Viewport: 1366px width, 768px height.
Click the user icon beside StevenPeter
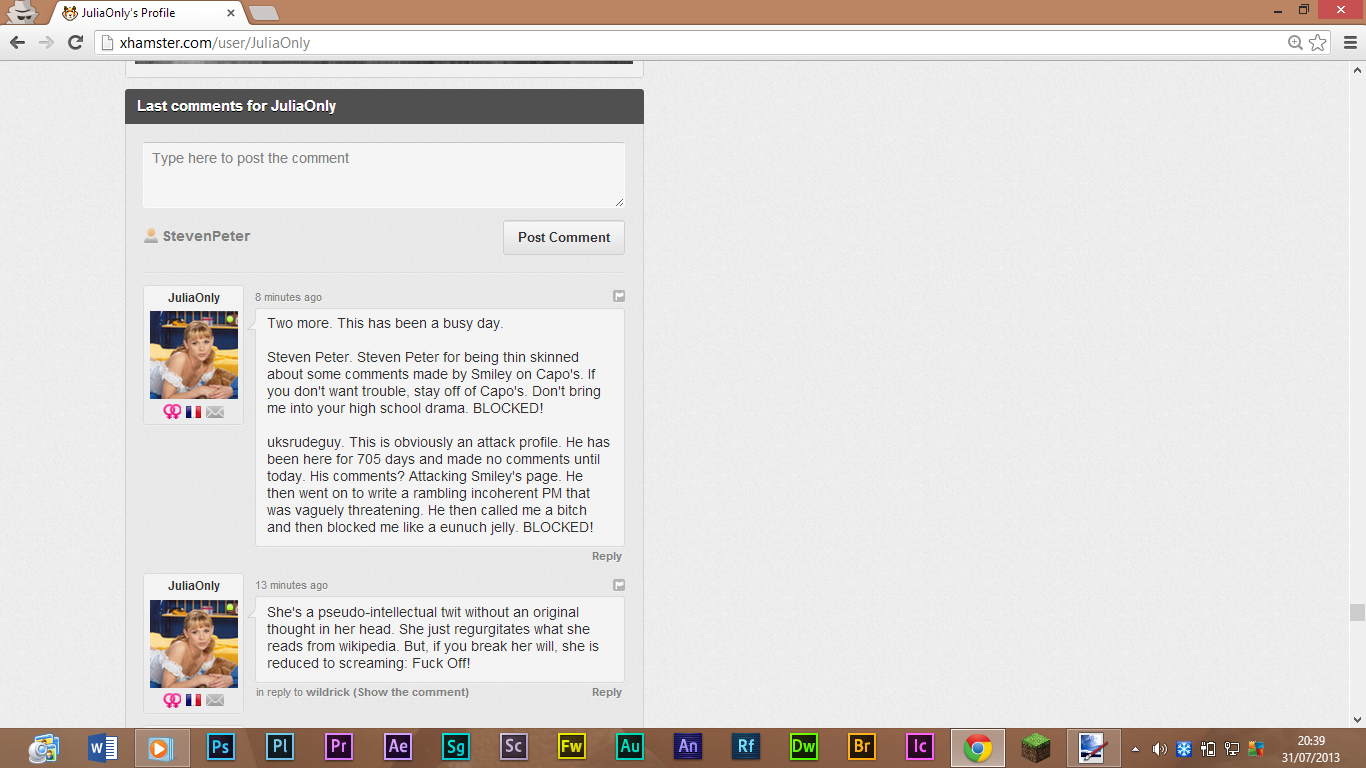151,236
